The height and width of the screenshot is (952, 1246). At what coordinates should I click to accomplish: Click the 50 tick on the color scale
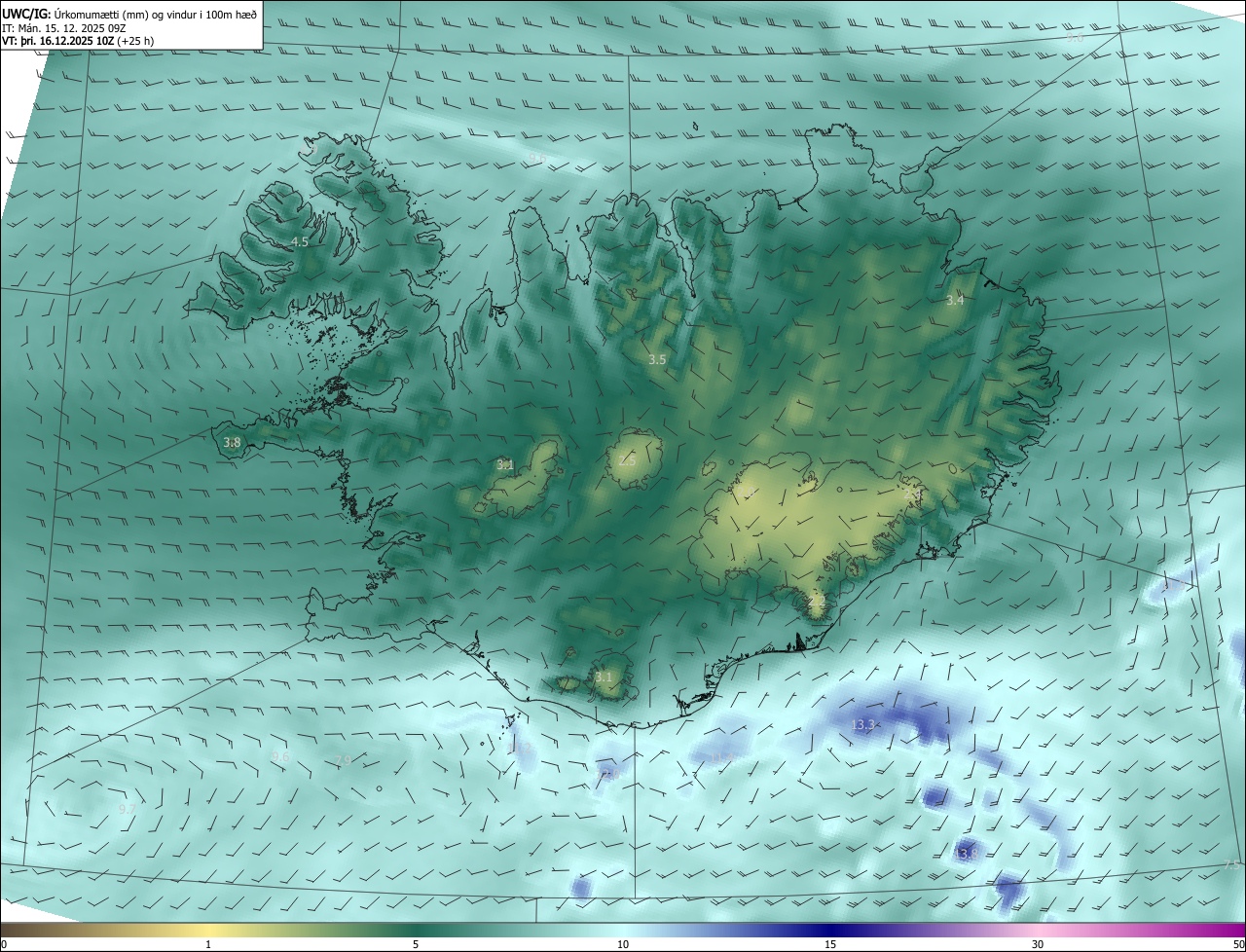1238,944
